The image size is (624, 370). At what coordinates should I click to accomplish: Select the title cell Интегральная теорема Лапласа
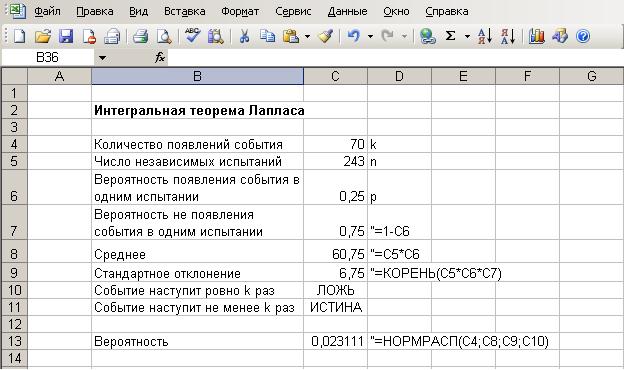coord(197,110)
